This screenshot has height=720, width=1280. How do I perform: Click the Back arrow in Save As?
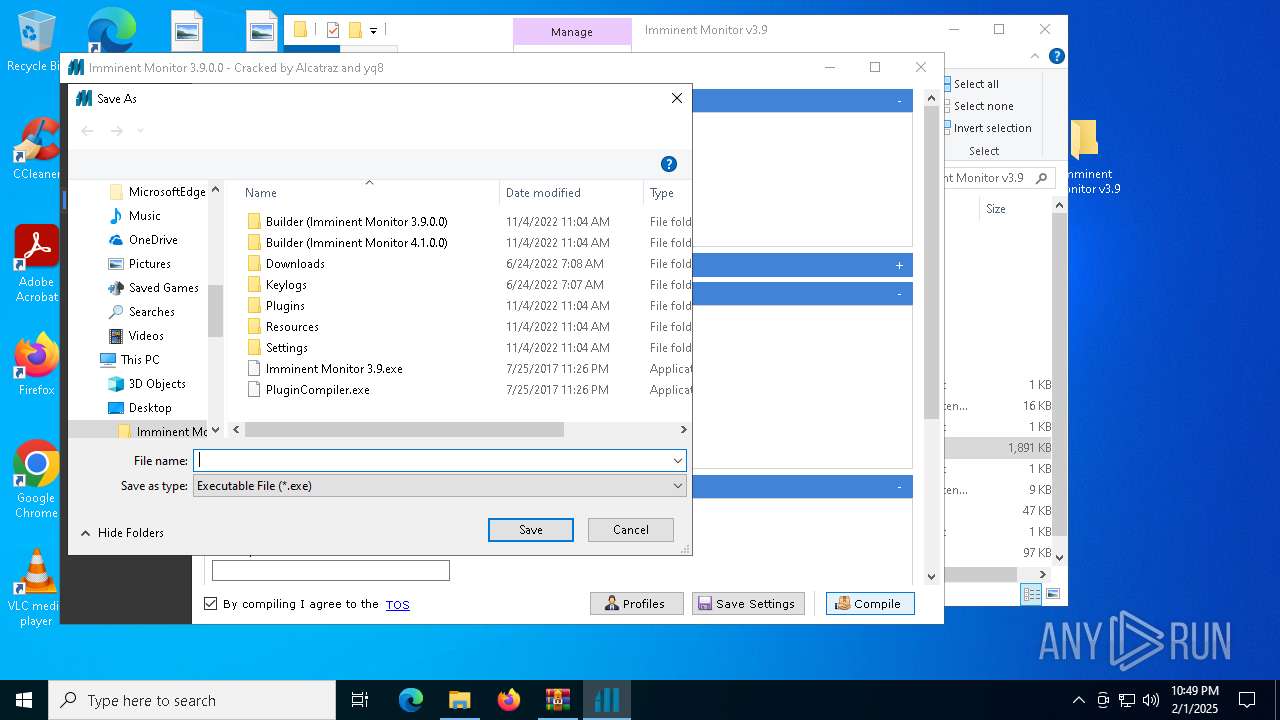pyautogui.click(x=87, y=131)
